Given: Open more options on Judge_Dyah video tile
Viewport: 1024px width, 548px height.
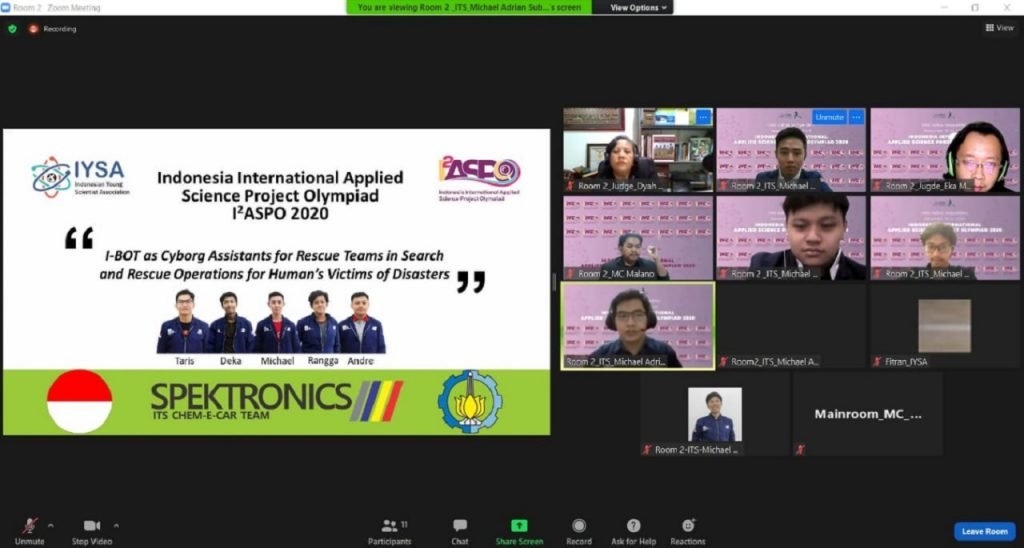Looking at the screenshot, I should 703,117.
